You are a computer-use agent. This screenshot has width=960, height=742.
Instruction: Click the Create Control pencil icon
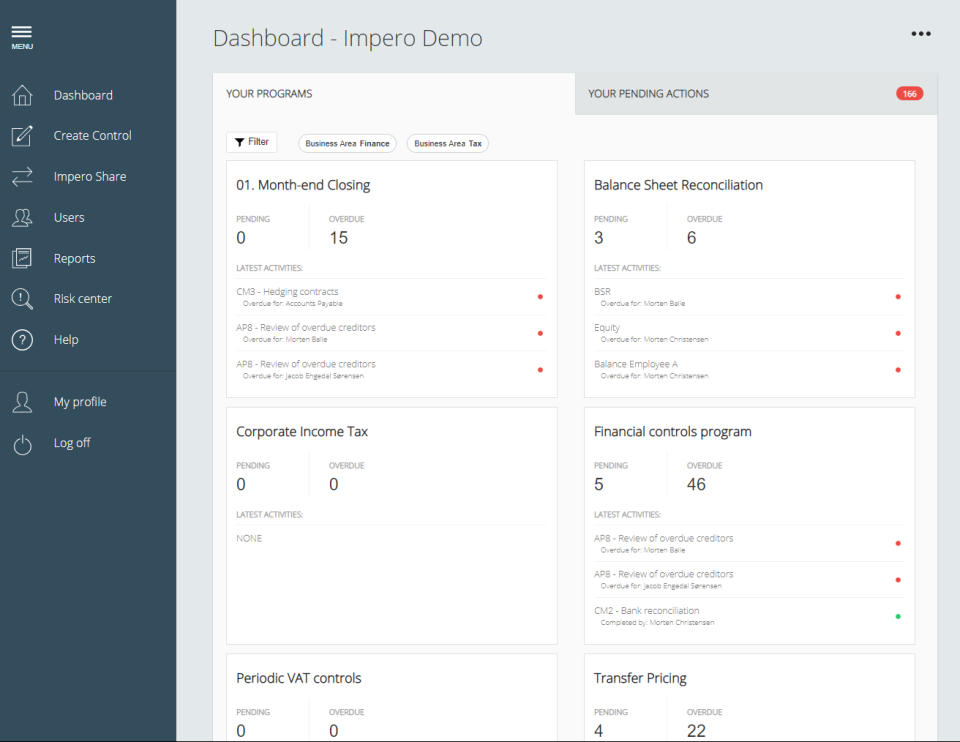22,135
